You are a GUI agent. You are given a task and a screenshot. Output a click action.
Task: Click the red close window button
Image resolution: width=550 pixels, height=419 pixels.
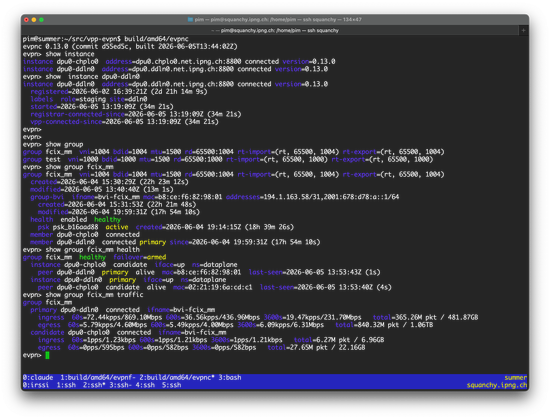pos(26,20)
